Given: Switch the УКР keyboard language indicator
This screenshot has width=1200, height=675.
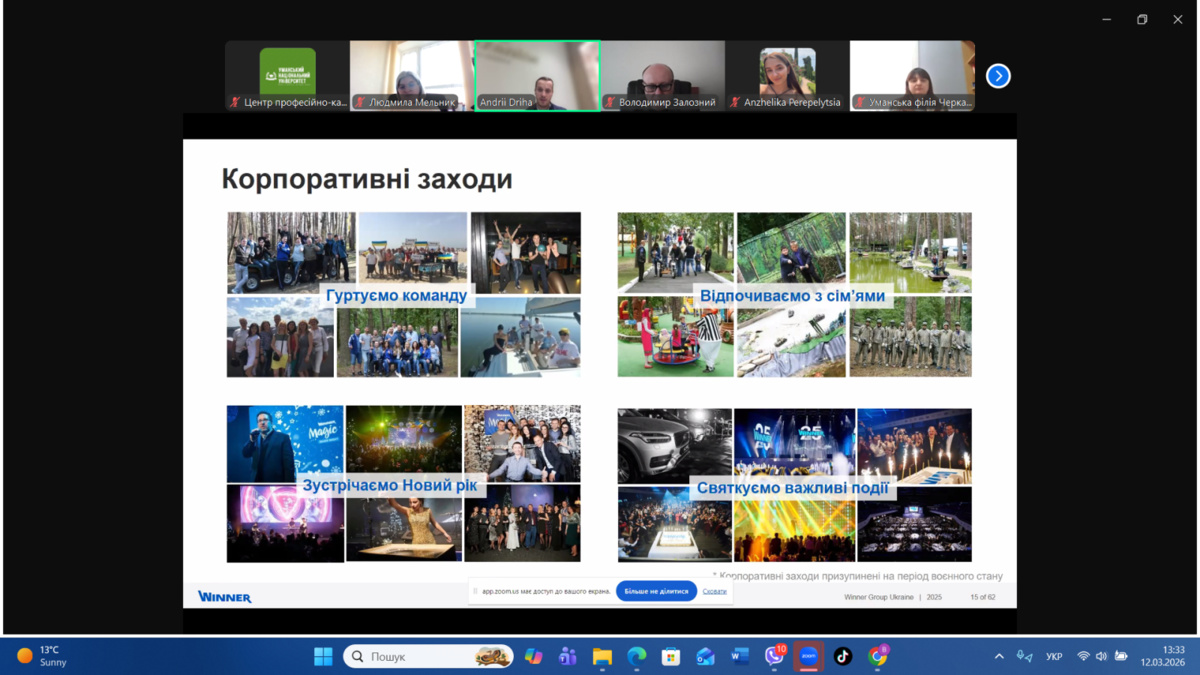Looking at the screenshot, I should click(1054, 656).
